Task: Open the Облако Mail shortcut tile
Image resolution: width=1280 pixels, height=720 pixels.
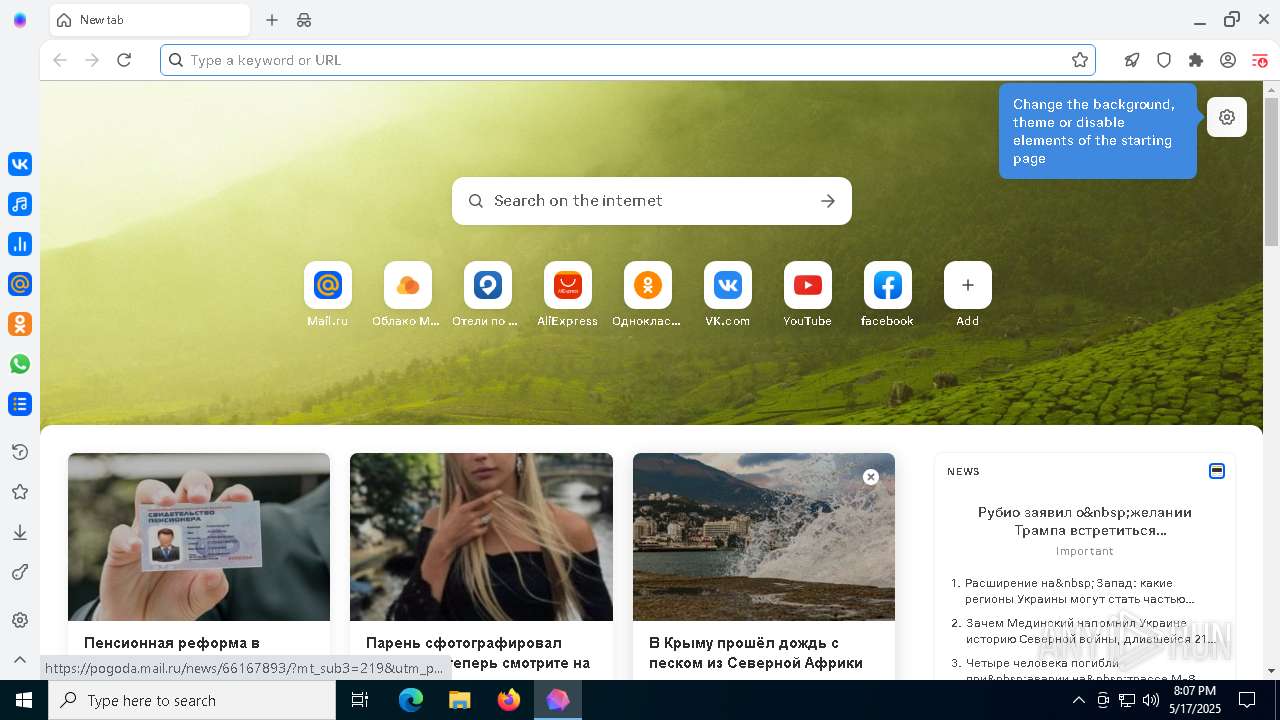Action: [408, 295]
